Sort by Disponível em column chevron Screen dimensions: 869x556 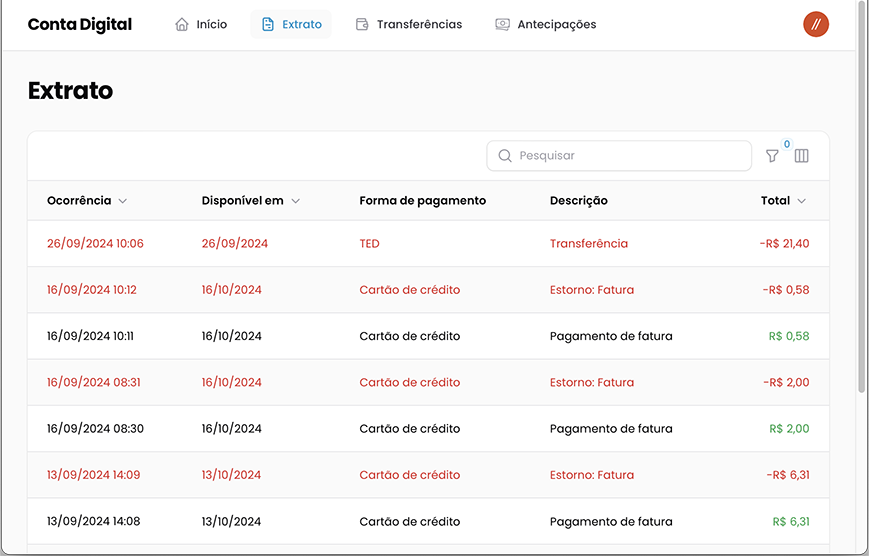pos(295,201)
